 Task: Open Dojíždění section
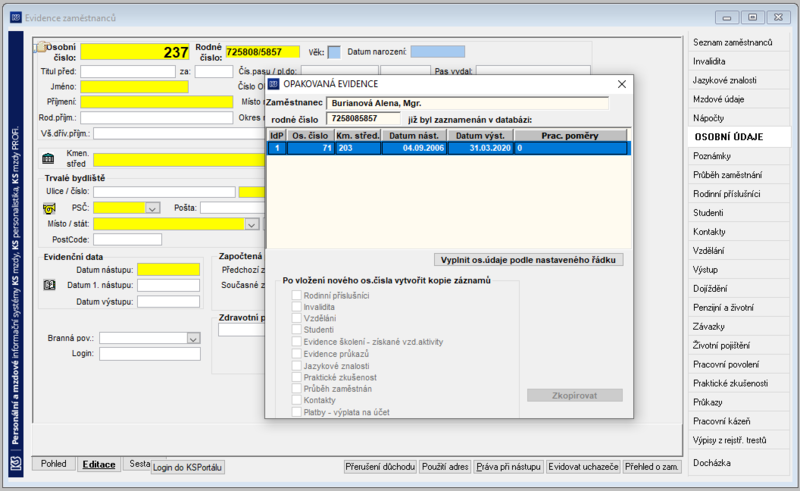coord(738,288)
